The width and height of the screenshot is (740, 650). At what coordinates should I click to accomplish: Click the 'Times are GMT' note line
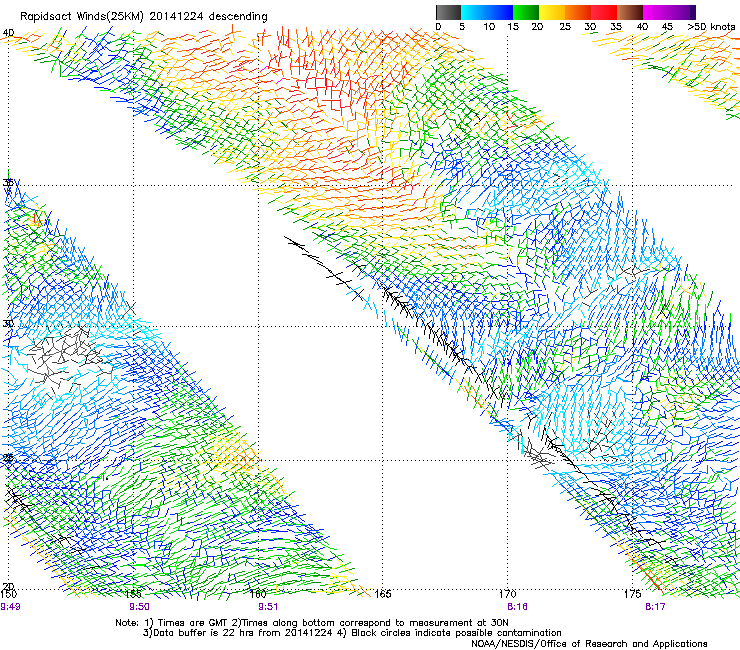311,623
